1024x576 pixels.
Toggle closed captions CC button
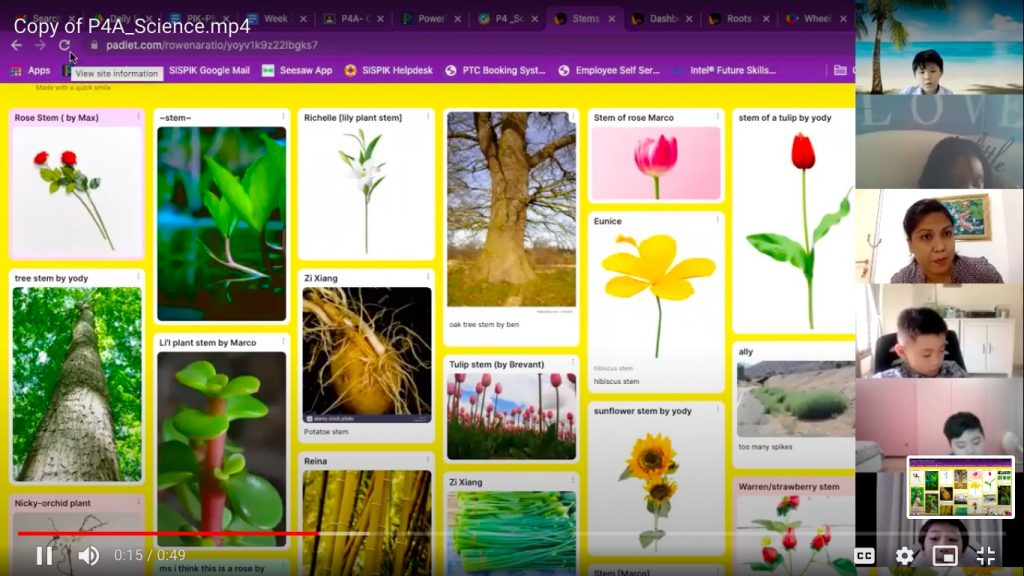(864, 556)
